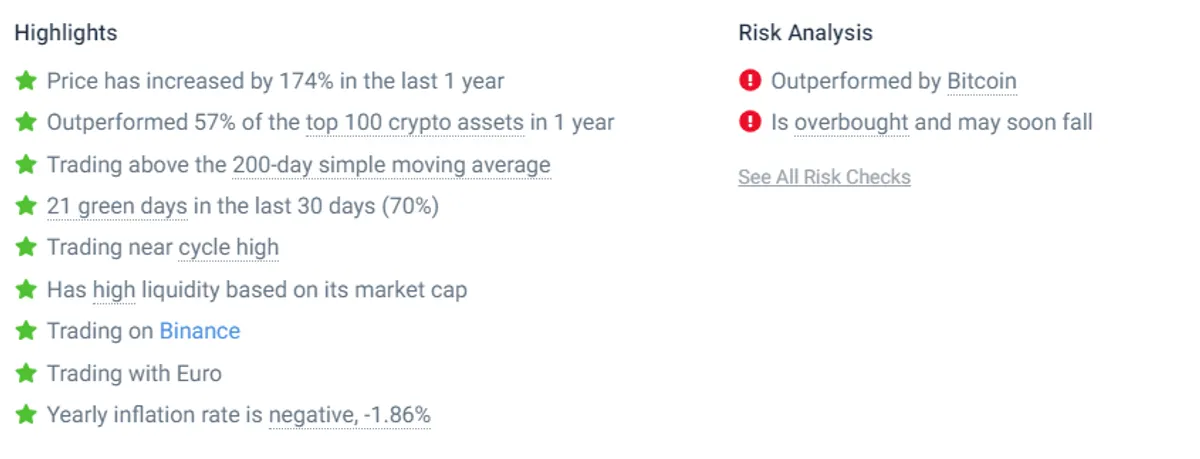The width and height of the screenshot is (1200, 459).
Task: Click the '200-day simple moving average' term
Action: (392, 165)
